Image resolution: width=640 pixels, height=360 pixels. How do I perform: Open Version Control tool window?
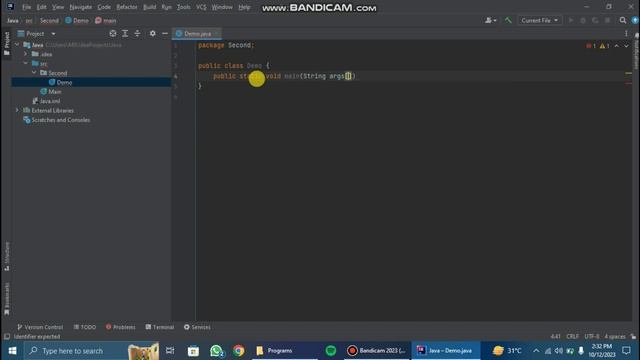pos(40,327)
